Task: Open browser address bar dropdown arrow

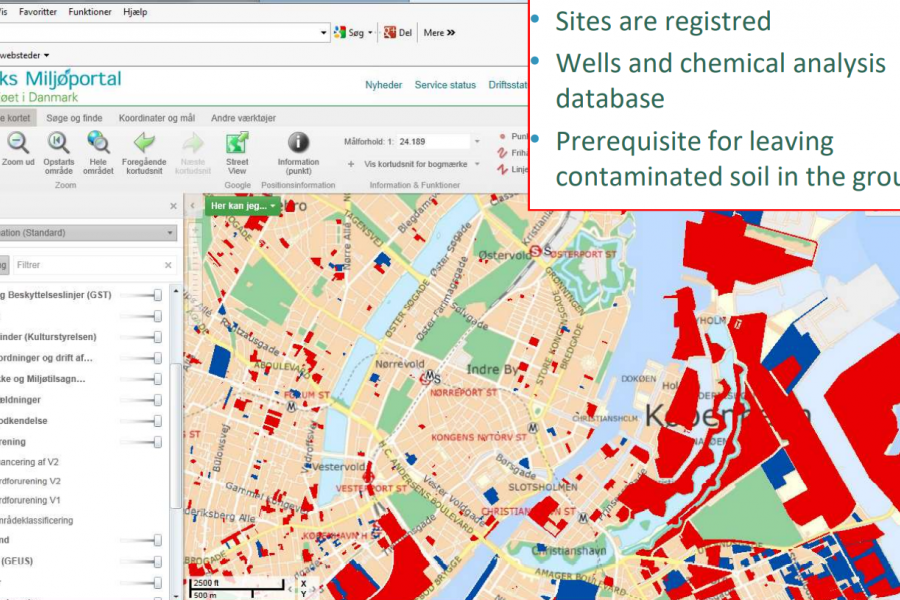Action: (323, 33)
